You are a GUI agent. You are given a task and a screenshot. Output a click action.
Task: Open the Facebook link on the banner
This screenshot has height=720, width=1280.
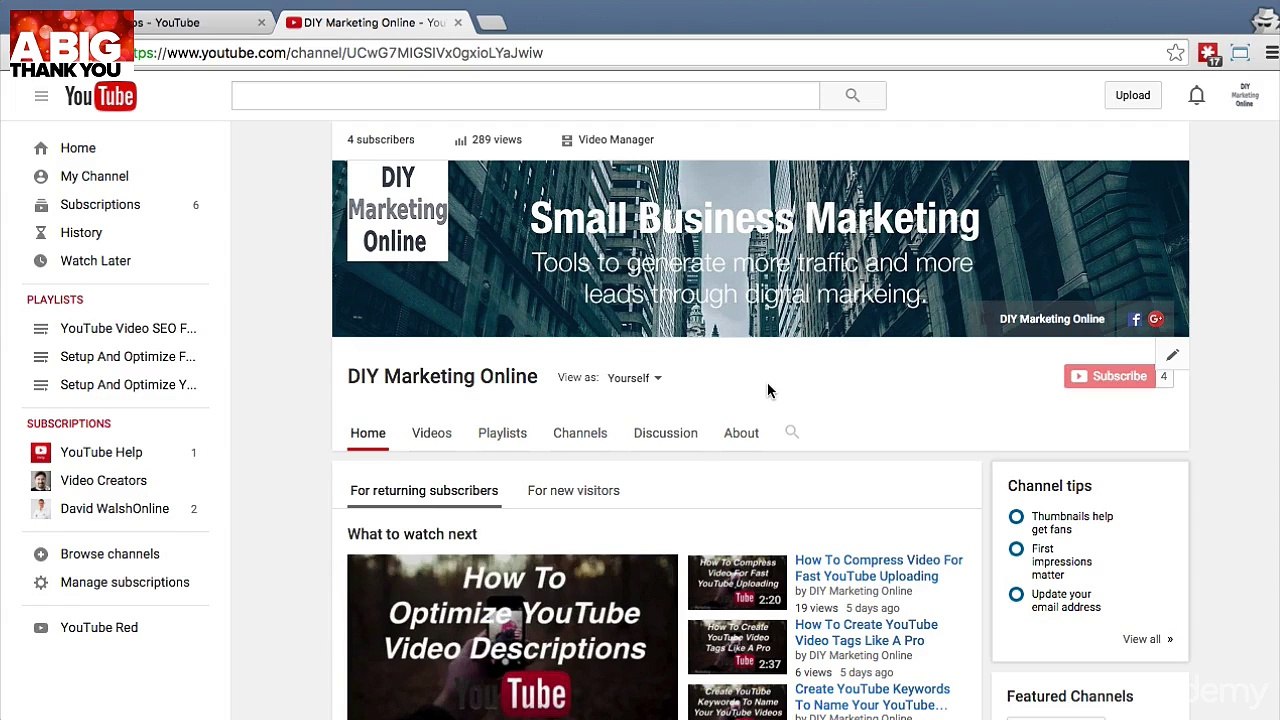point(1135,319)
